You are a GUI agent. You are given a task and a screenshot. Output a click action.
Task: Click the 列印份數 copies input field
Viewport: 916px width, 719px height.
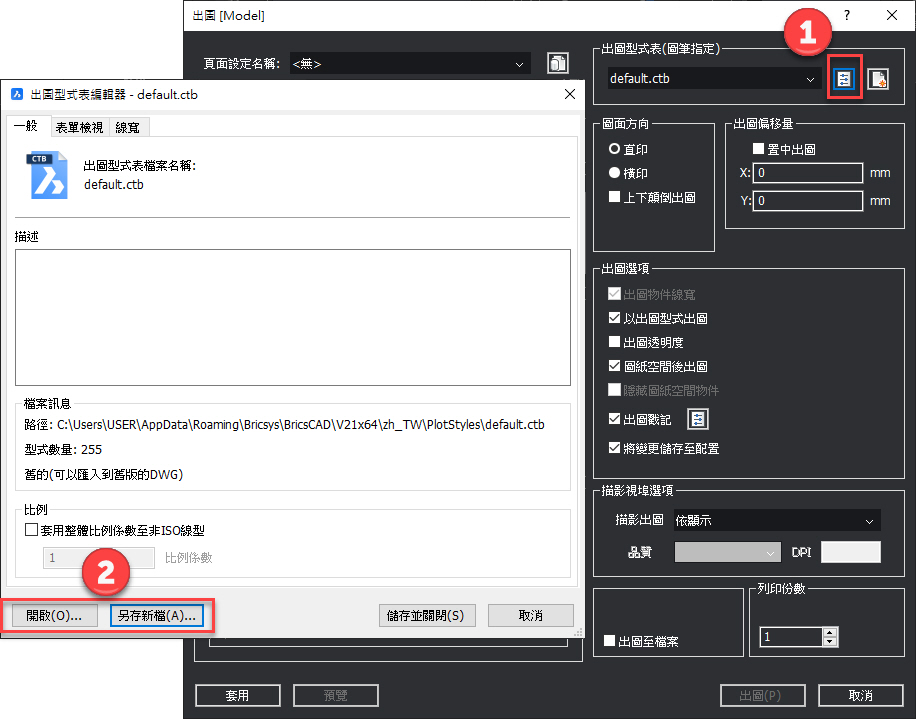(792, 637)
